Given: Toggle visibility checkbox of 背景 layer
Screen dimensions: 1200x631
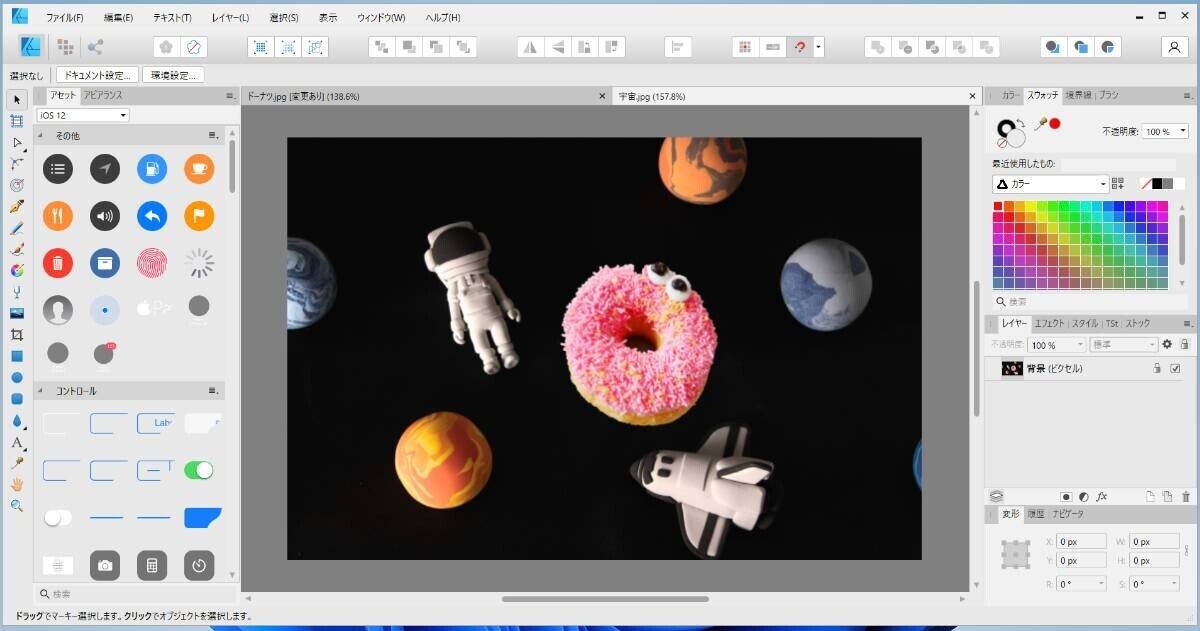Looking at the screenshot, I should click(x=1175, y=369).
